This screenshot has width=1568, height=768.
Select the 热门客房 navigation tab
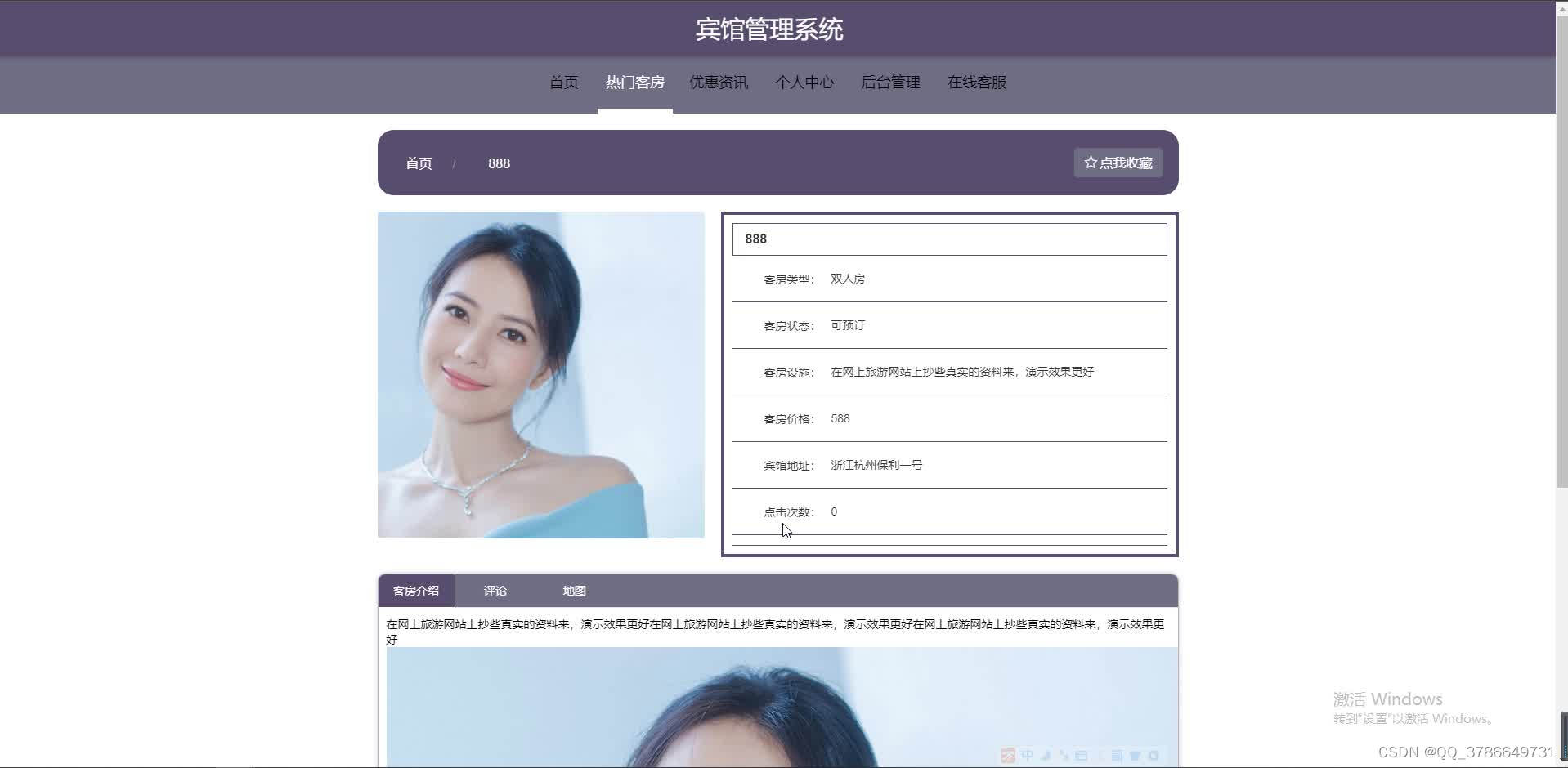(635, 83)
